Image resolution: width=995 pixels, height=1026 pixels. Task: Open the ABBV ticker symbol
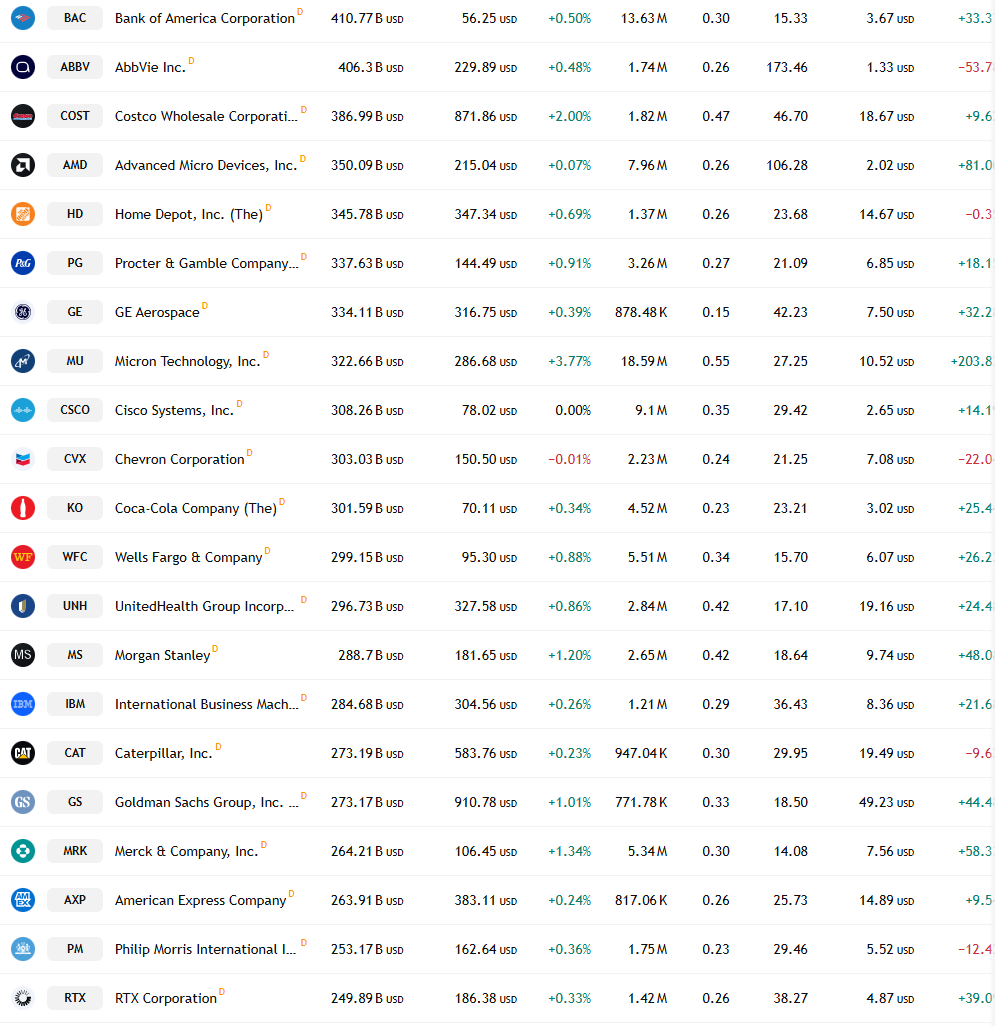75,67
